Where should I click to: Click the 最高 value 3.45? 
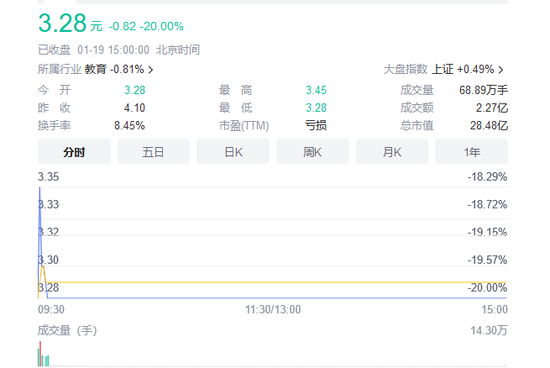[x=316, y=90]
